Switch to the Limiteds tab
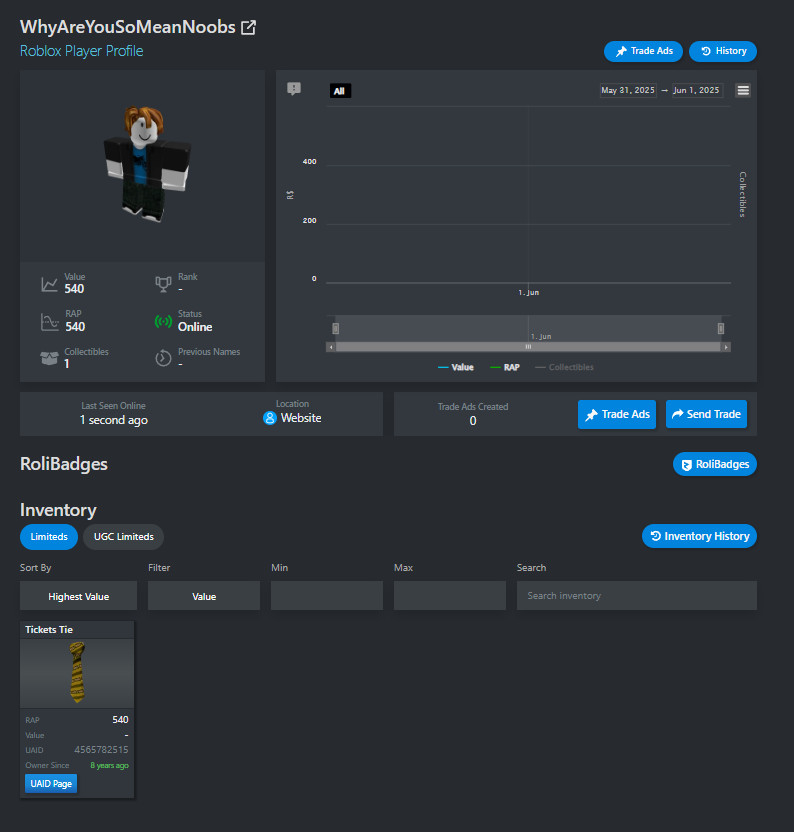Viewport: 794px width, 832px height. [x=49, y=536]
